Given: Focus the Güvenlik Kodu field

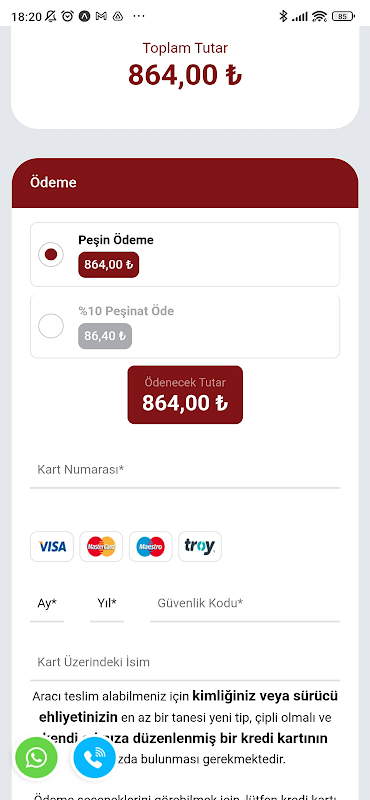Looking at the screenshot, I should [245, 607].
